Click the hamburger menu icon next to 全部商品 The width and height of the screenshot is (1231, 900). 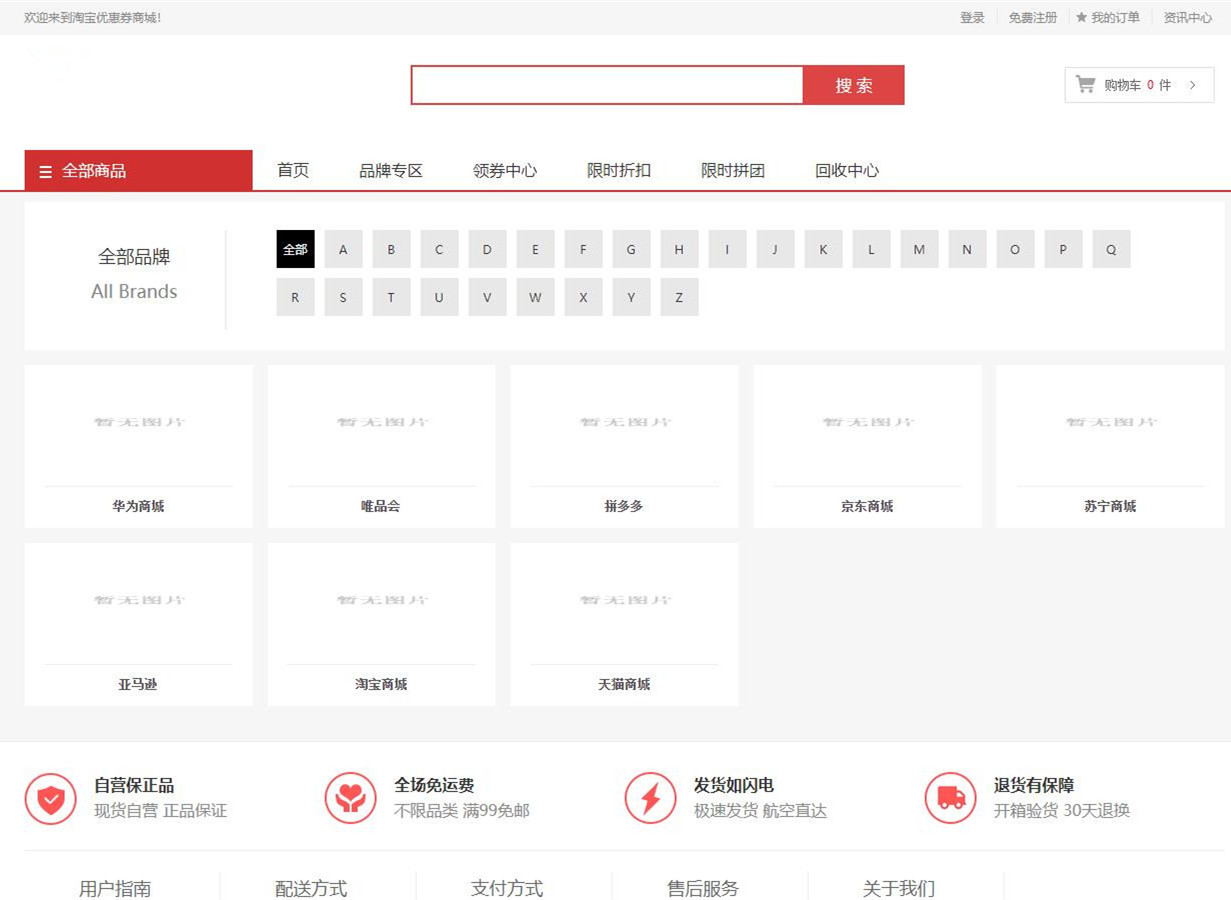(45, 172)
